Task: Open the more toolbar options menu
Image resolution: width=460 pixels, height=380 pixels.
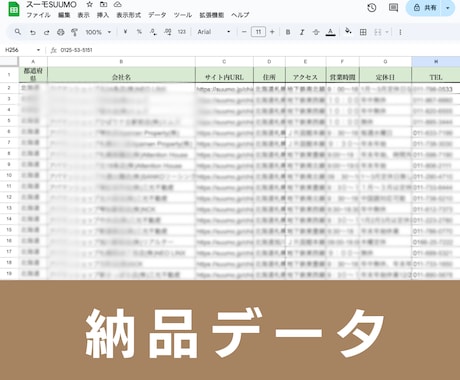Action: tap(400, 32)
